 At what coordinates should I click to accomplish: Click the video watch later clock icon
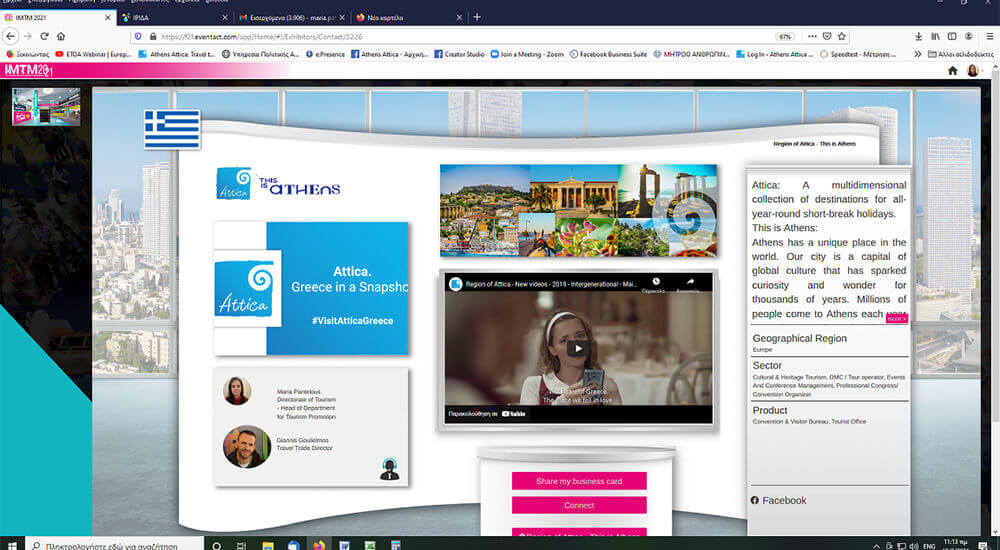[x=656, y=281]
